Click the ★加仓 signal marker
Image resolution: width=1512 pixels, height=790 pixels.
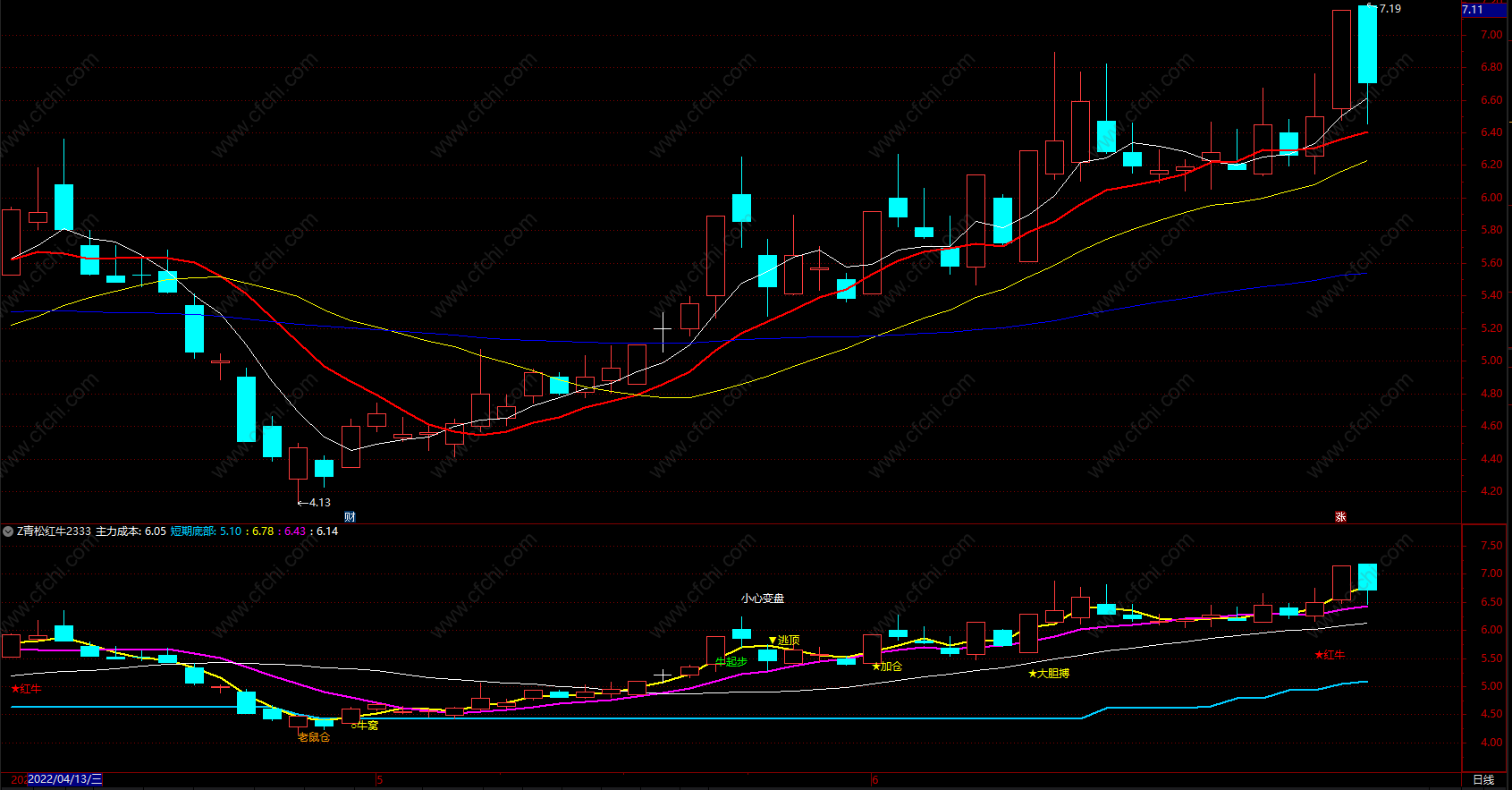(887, 667)
